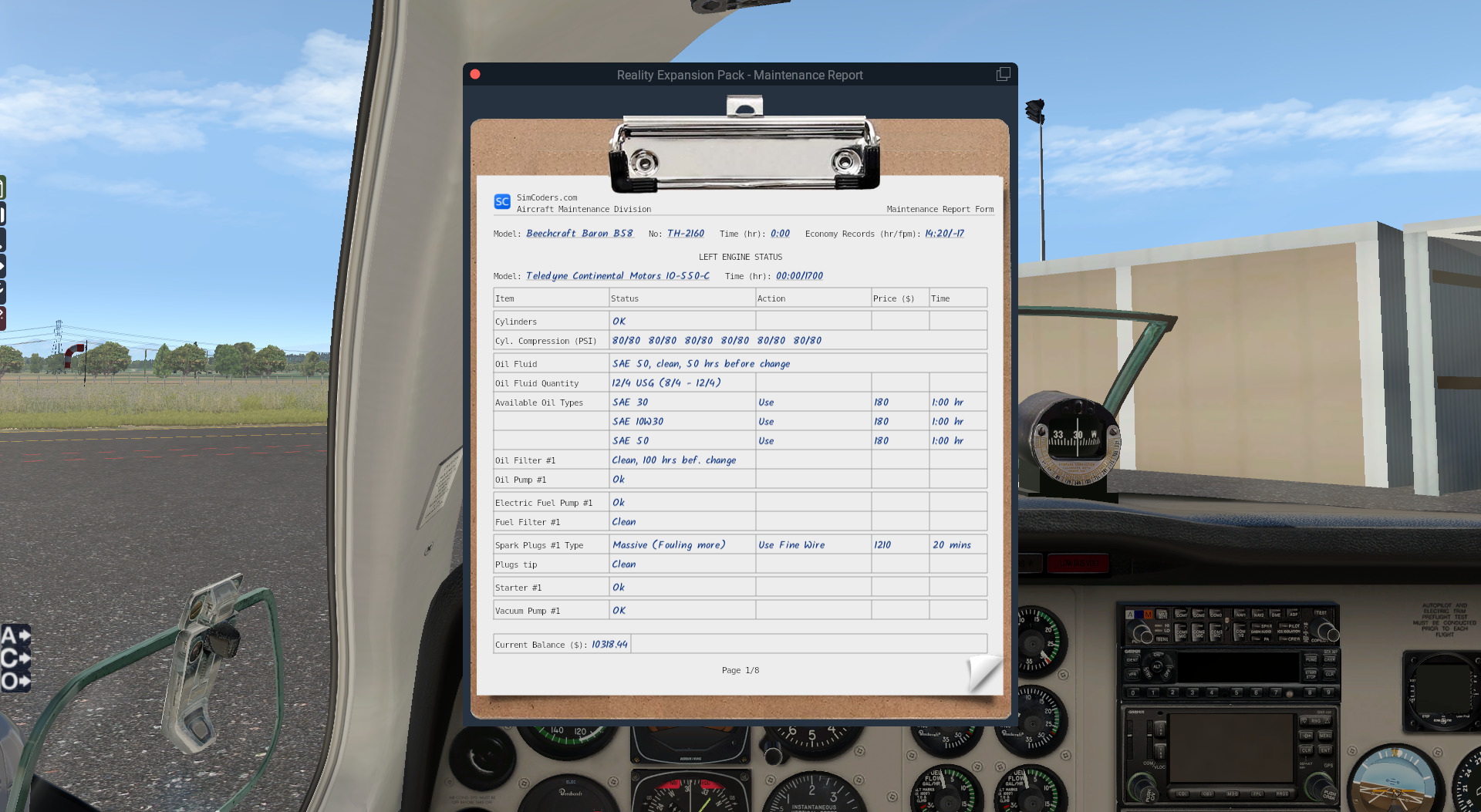Click the Current Balance value field
Screen dimensions: 1481x812
[609, 645]
